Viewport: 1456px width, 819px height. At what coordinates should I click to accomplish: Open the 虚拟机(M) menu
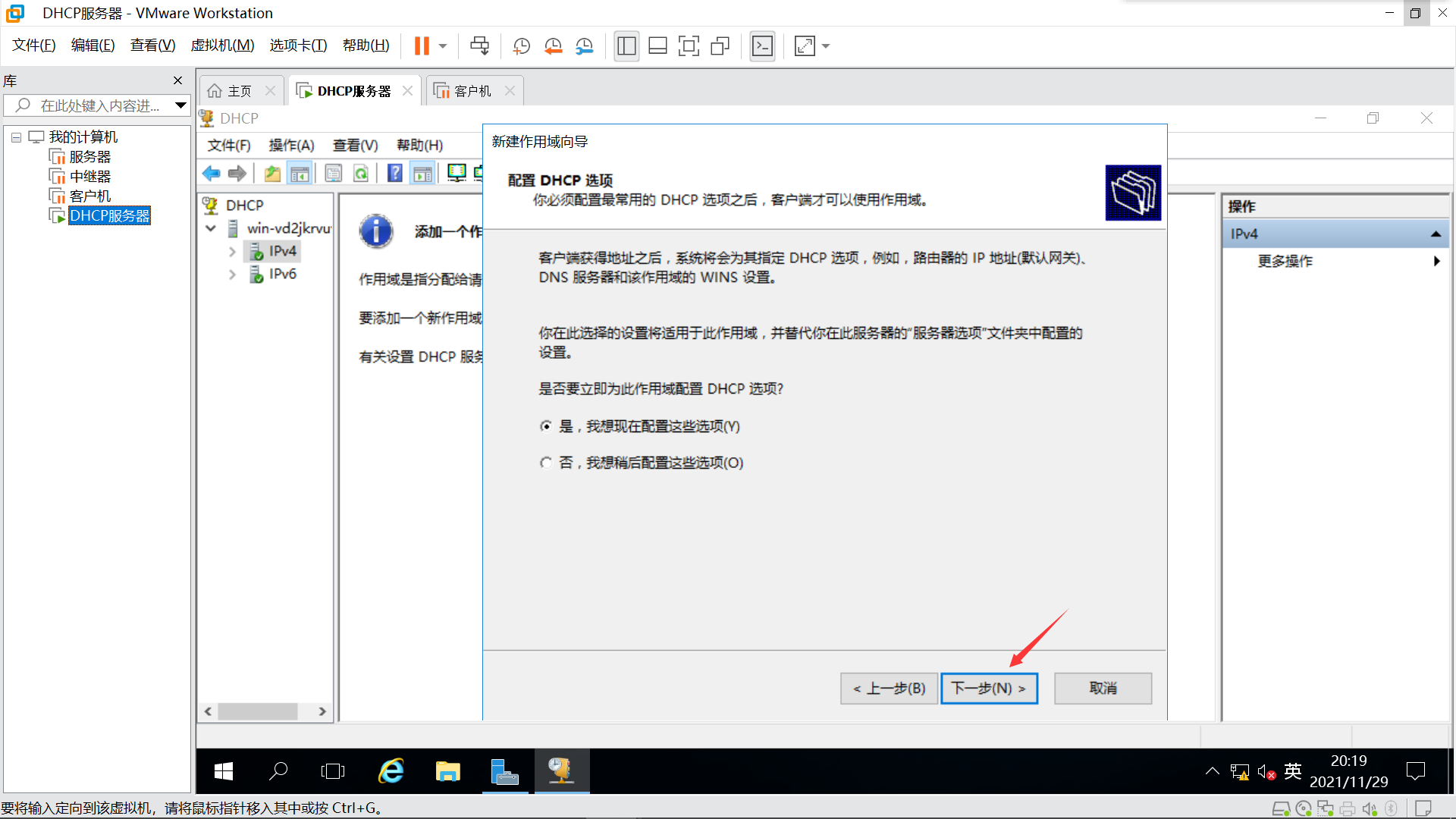[x=222, y=45]
